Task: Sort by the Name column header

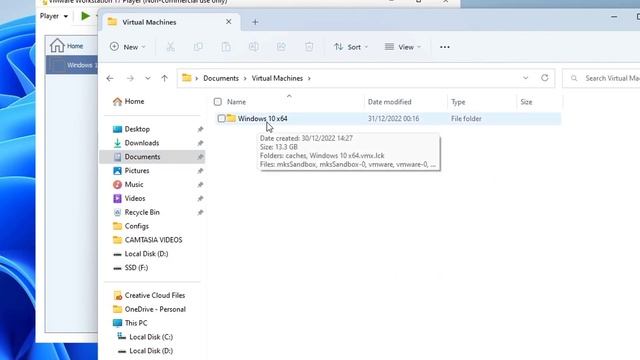Action: (236, 102)
